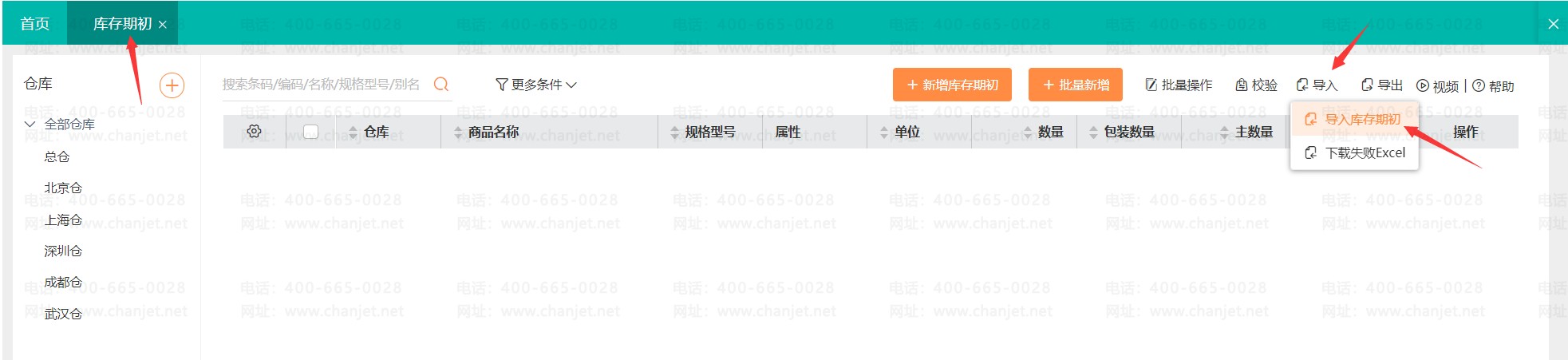Sort by 商品名称 column
Viewport: 1568px width, 360px height.
(x=458, y=133)
